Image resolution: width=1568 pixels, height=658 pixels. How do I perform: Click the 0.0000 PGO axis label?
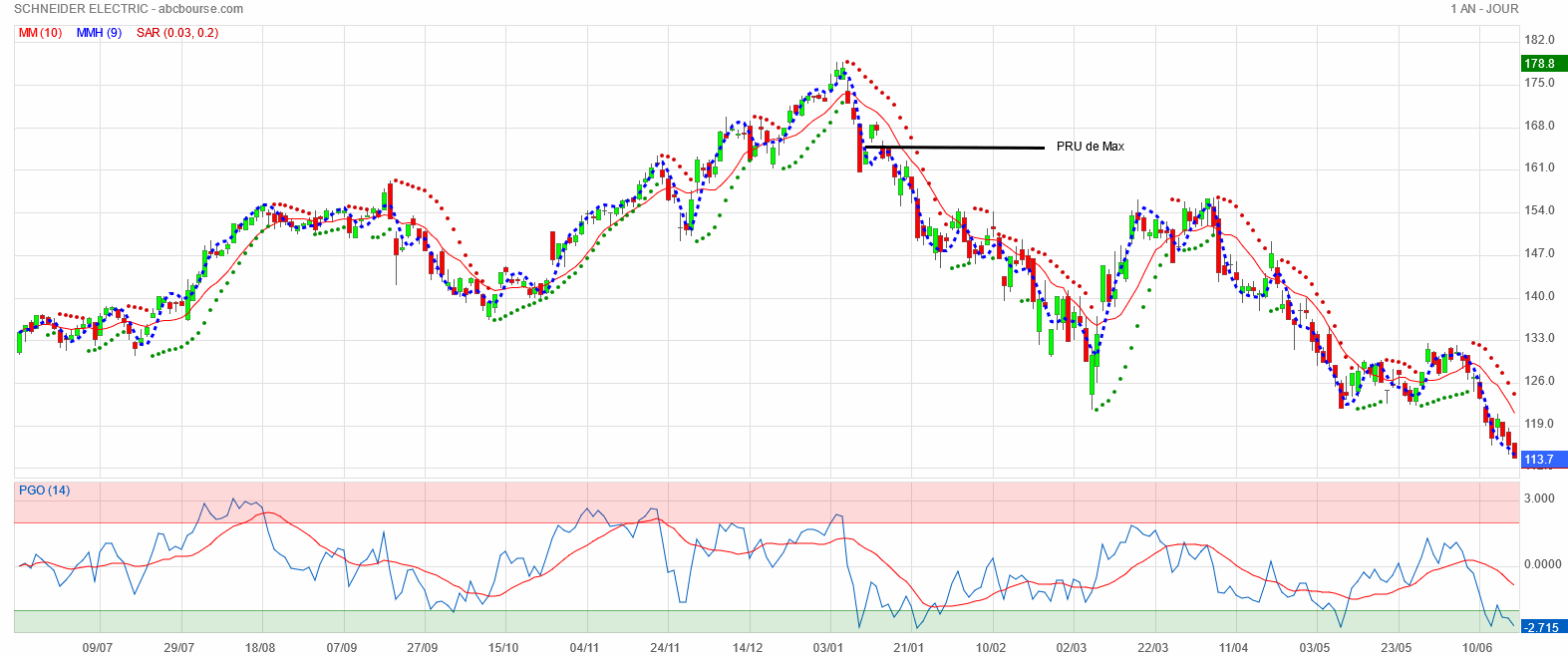coord(1542,564)
